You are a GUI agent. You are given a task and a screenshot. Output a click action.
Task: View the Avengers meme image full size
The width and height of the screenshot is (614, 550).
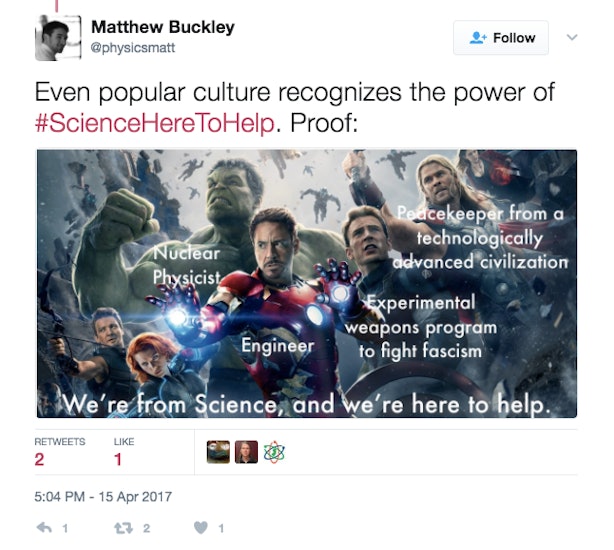click(x=307, y=283)
